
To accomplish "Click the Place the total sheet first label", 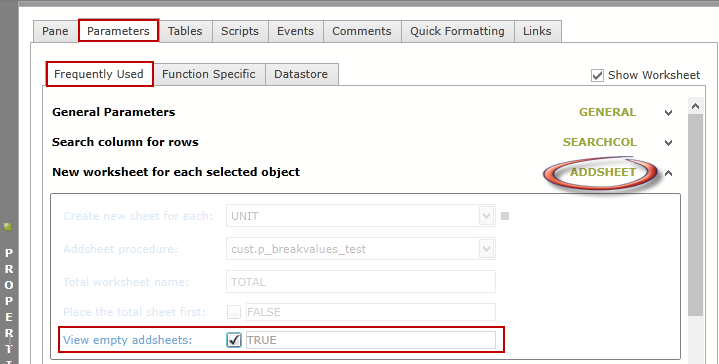I will [134, 312].
